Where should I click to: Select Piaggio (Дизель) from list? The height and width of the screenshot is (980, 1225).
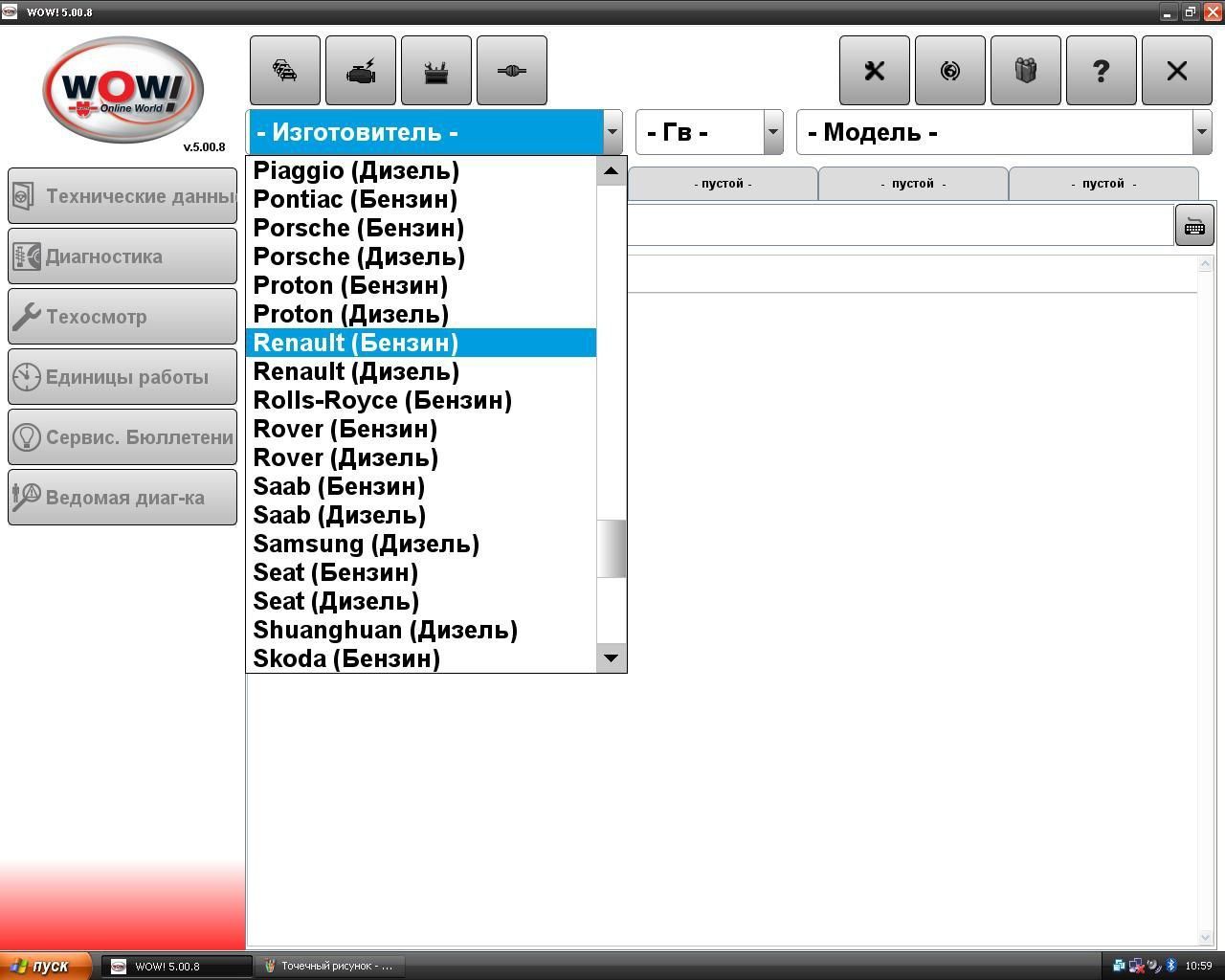[421, 170]
